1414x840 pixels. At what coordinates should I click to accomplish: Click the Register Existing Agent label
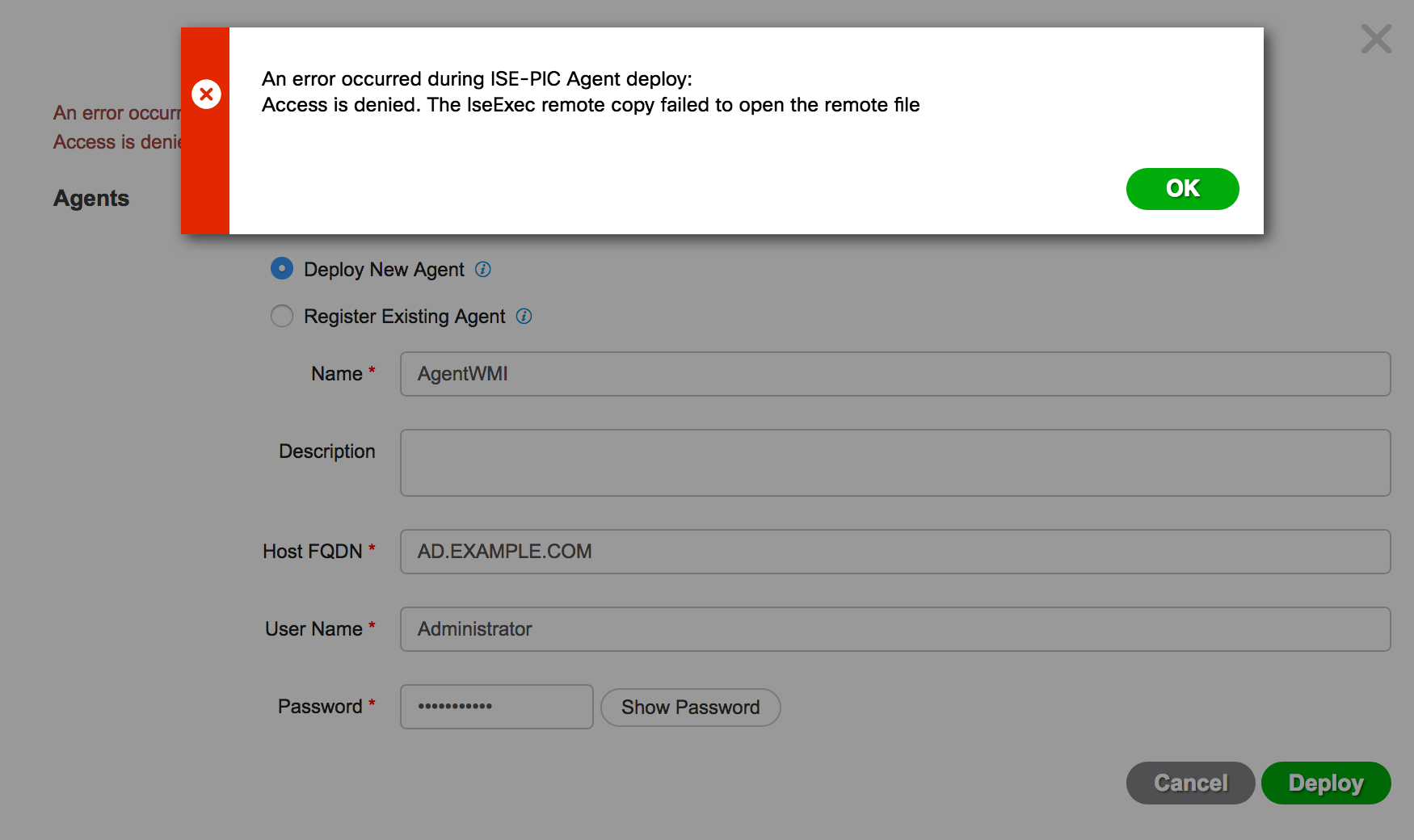[x=404, y=317]
